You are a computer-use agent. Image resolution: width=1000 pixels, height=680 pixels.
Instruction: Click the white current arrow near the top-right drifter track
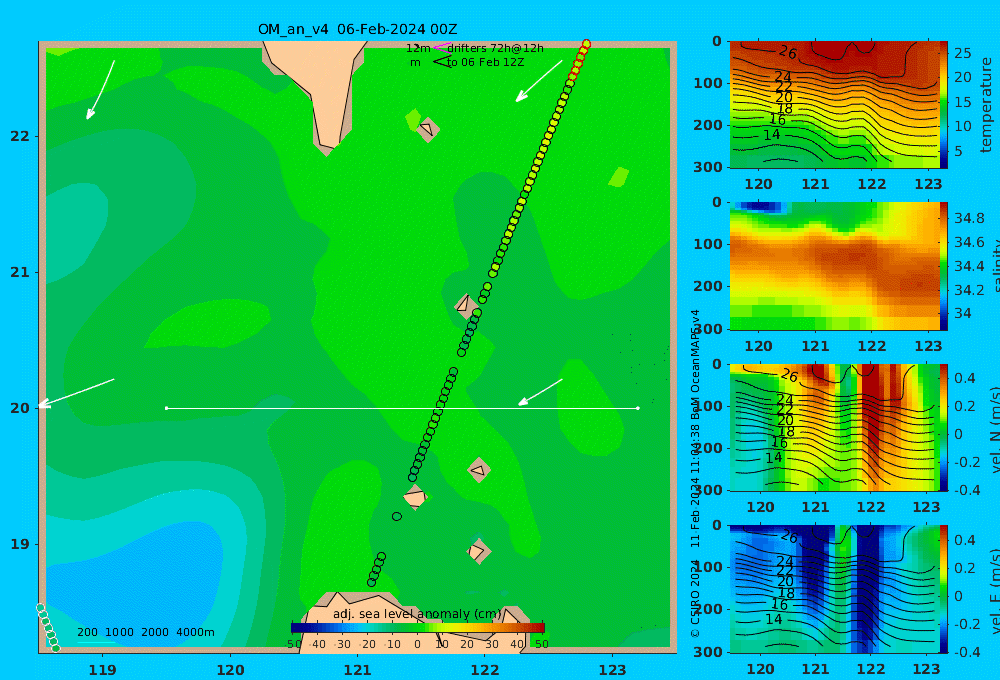pyautogui.click(x=539, y=81)
